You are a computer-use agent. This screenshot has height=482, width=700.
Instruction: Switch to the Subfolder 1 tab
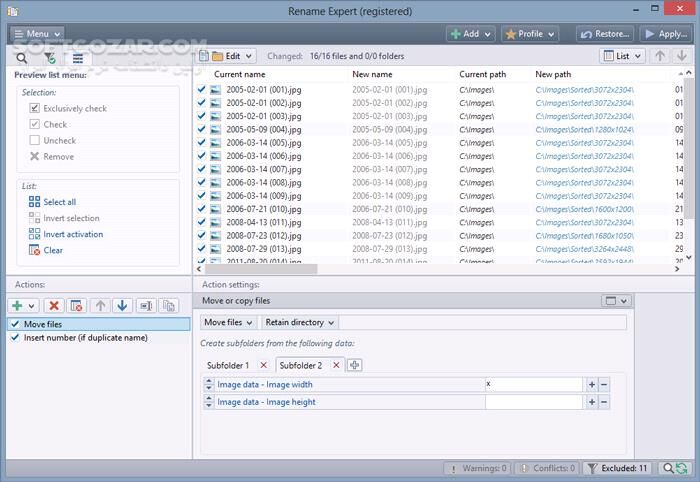[228, 365]
